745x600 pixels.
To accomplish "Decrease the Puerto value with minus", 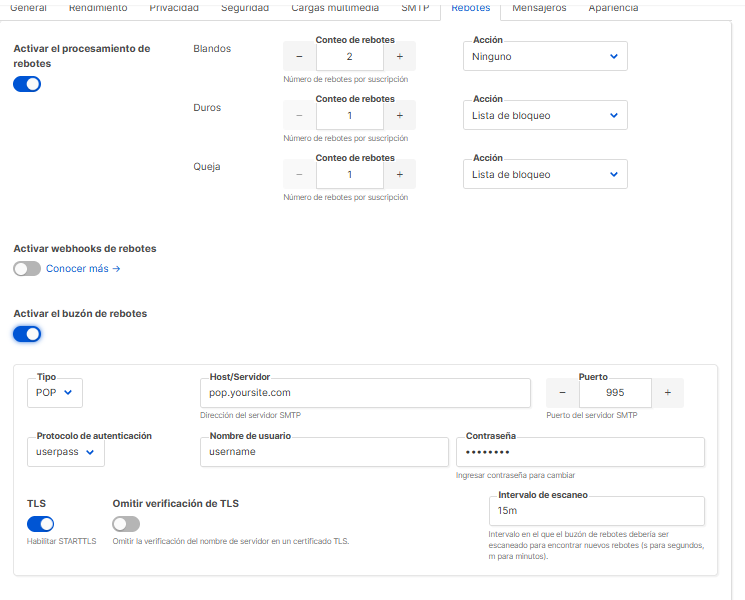I will coord(562,393).
